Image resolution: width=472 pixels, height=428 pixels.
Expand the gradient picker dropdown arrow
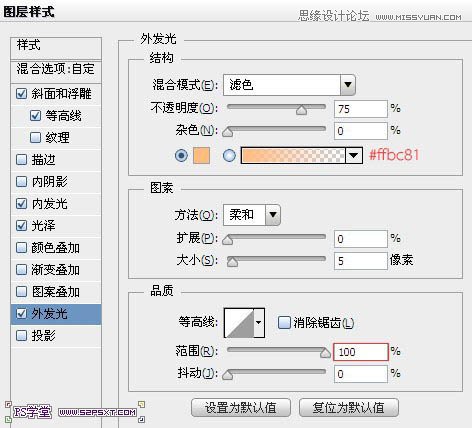click(354, 156)
